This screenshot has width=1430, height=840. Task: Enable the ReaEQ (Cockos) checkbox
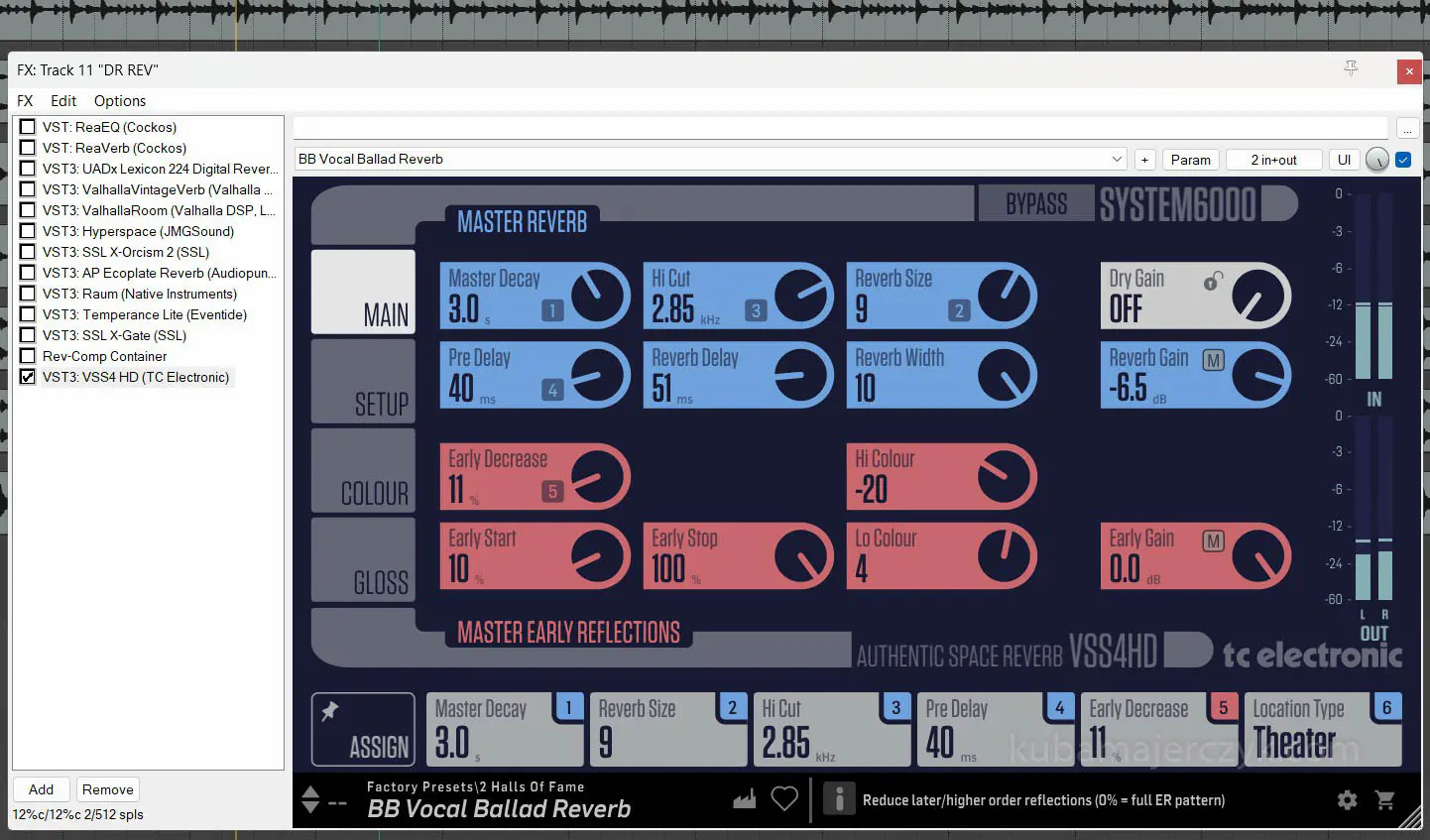(x=28, y=127)
